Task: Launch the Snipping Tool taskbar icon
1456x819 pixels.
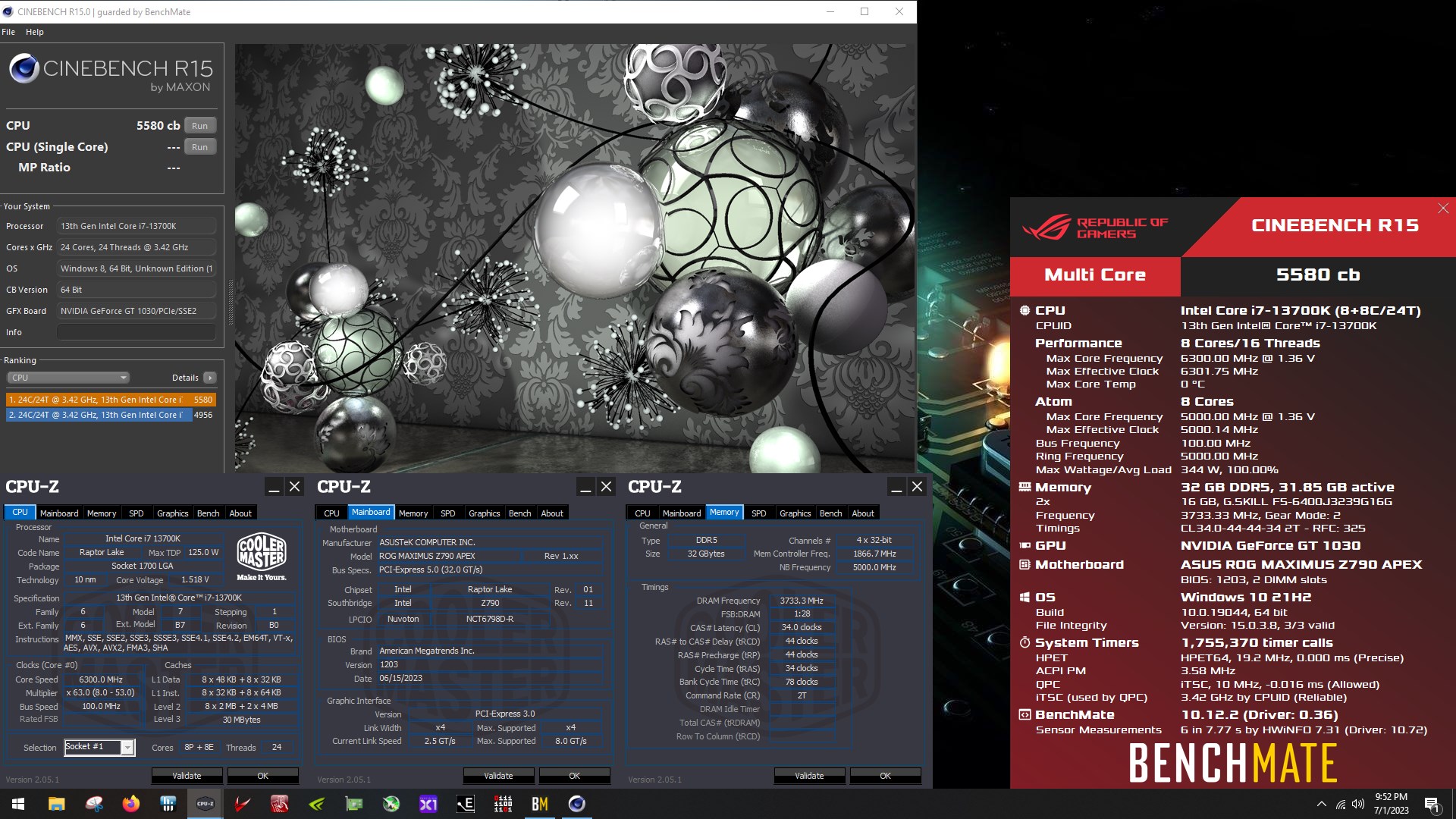Action: point(93,804)
